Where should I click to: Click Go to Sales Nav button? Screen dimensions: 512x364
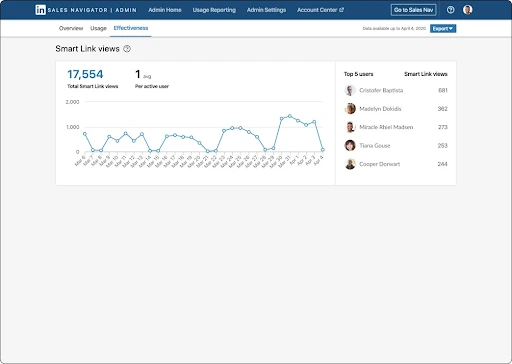pyautogui.click(x=413, y=10)
